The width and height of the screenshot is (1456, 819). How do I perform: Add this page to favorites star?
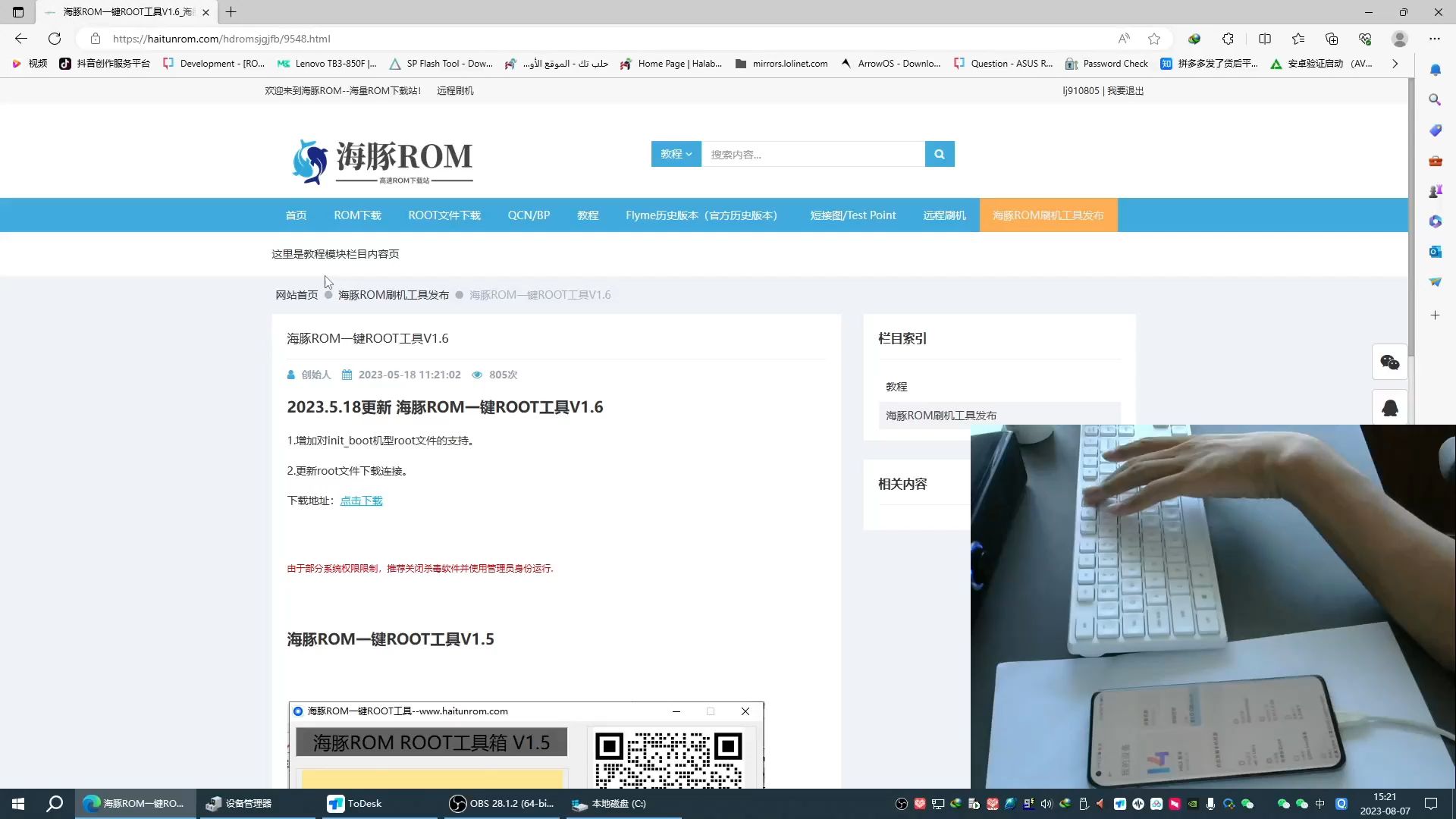click(1154, 39)
